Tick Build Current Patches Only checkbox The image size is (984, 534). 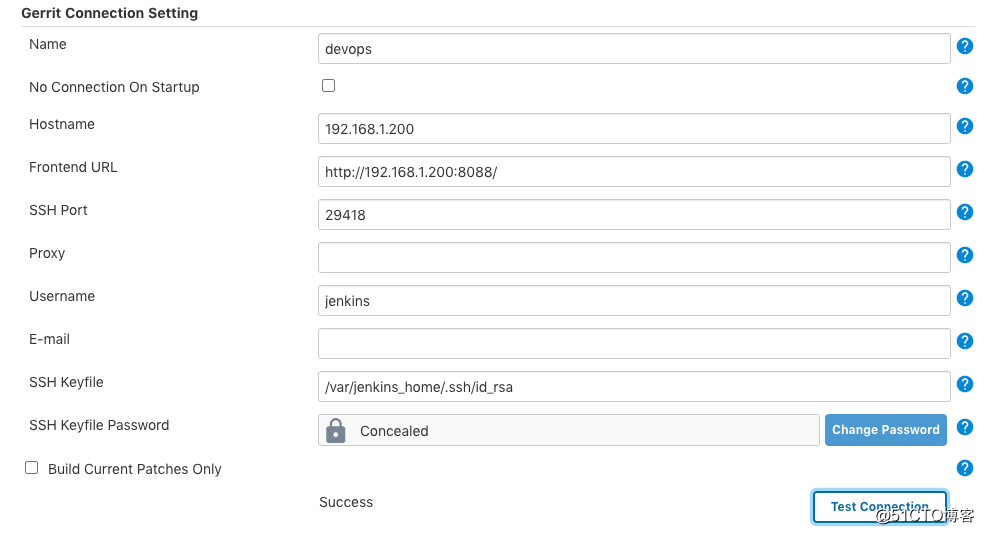[x=31, y=467]
